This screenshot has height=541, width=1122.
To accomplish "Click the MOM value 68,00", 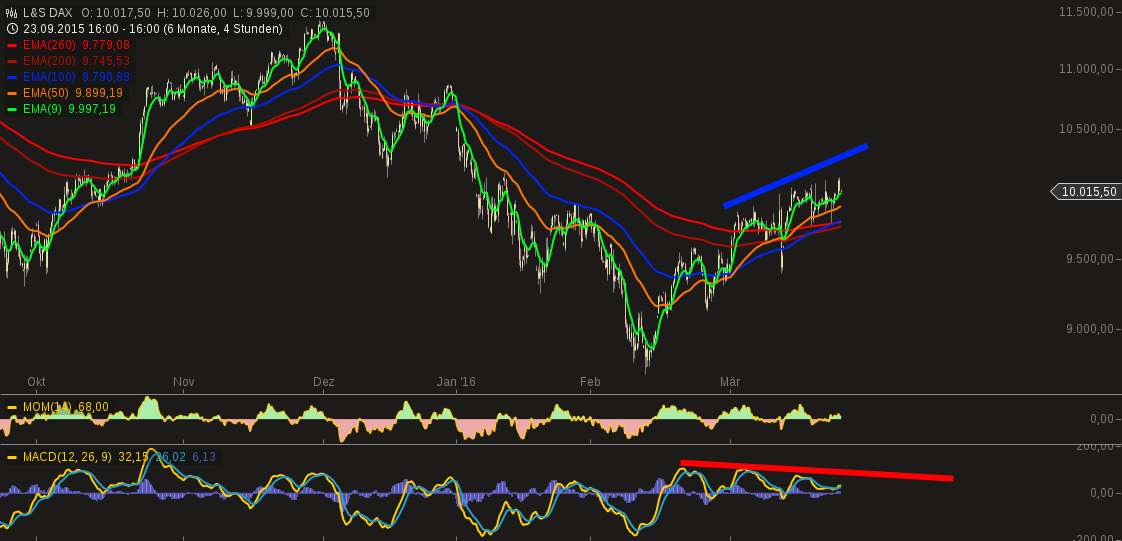I will [93, 407].
